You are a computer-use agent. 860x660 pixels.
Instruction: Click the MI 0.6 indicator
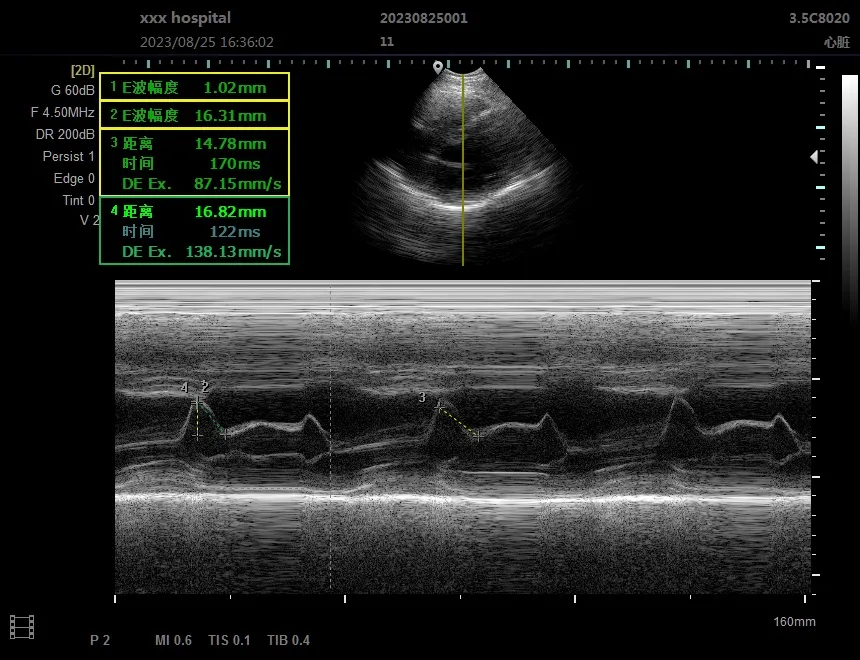[x=173, y=640]
